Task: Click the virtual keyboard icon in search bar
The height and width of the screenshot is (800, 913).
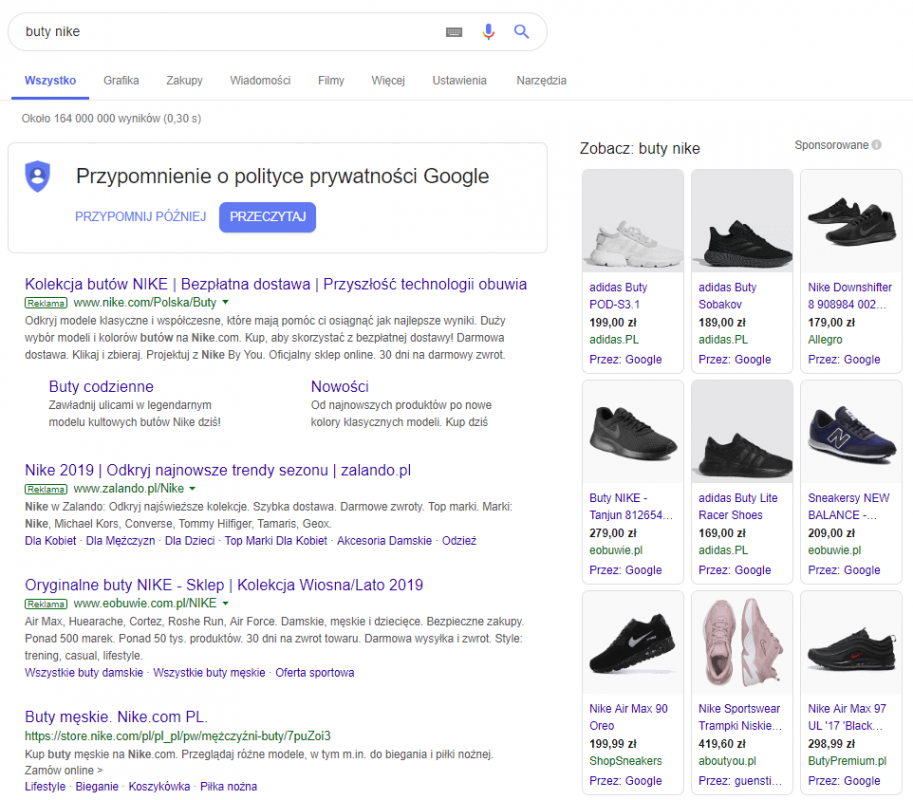Action: tap(454, 32)
